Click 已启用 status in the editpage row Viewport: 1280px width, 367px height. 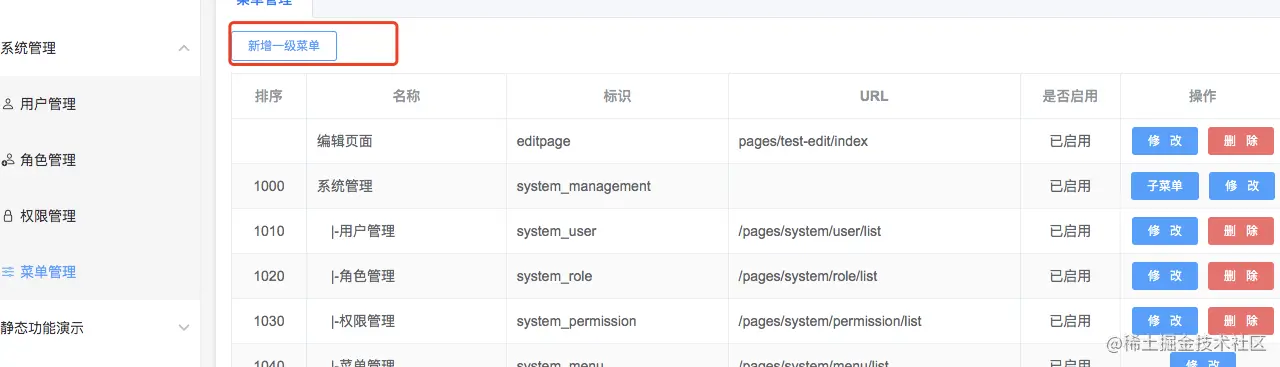[x=1070, y=141]
